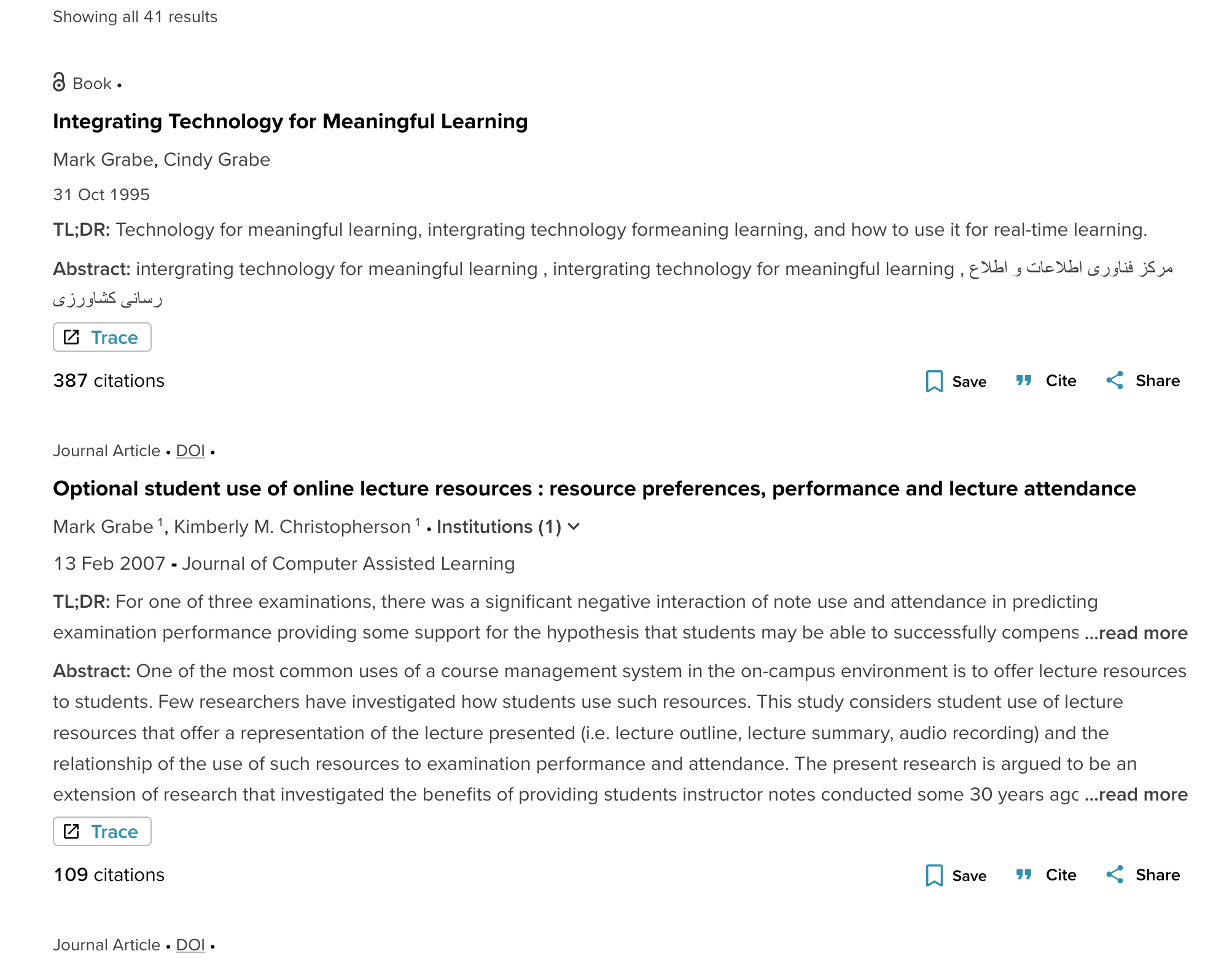Open Journal of Computer Assisted Learning link
The width and height of the screenshot is (1232, 970).
tap(348, 564)
